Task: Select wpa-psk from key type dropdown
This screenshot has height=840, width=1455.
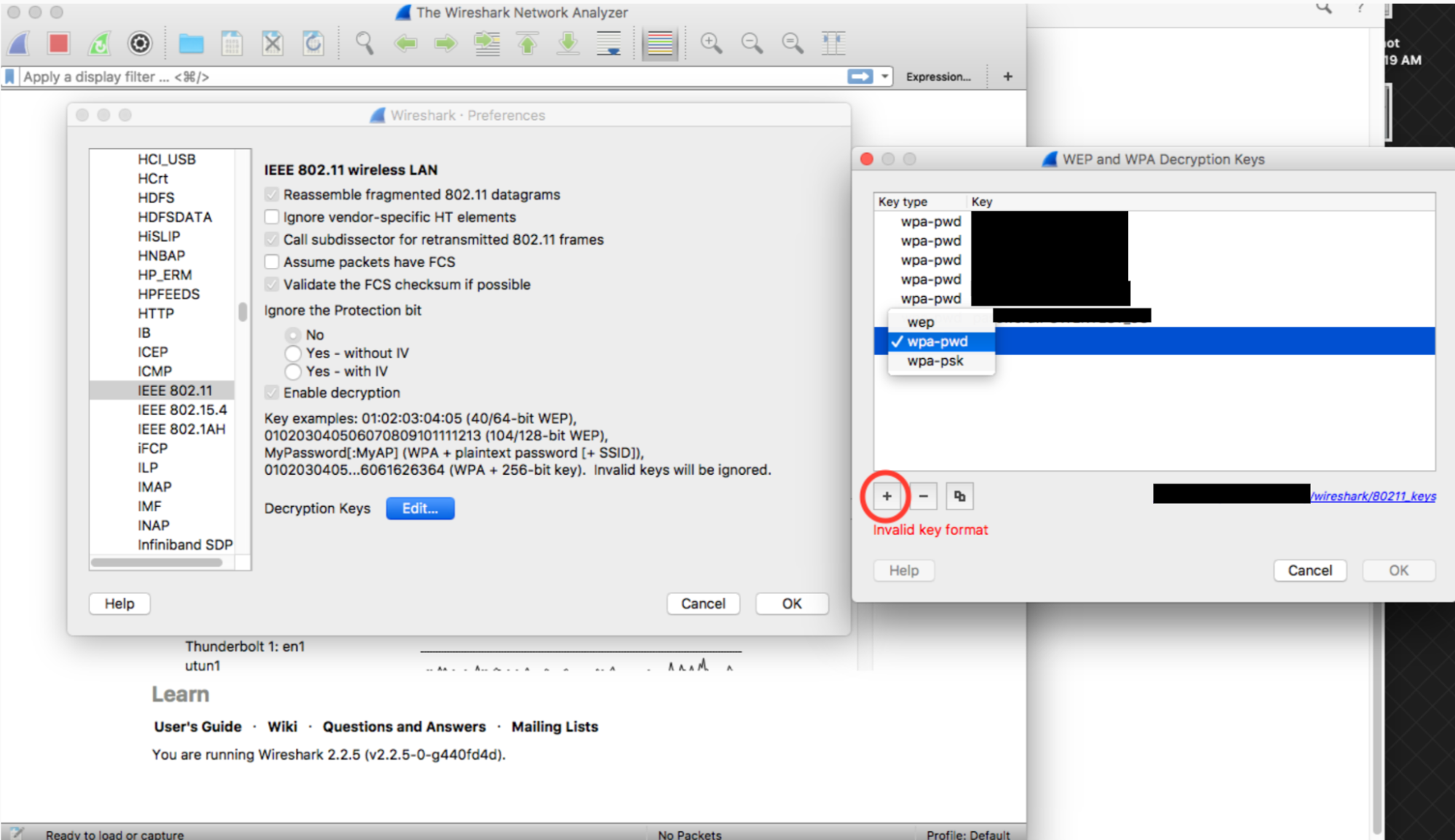Action: pos(934,361)
